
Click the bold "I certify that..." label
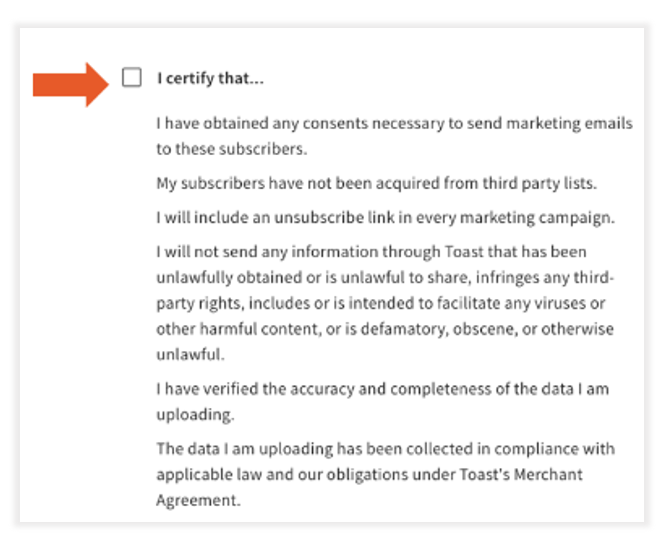point(210,79)
